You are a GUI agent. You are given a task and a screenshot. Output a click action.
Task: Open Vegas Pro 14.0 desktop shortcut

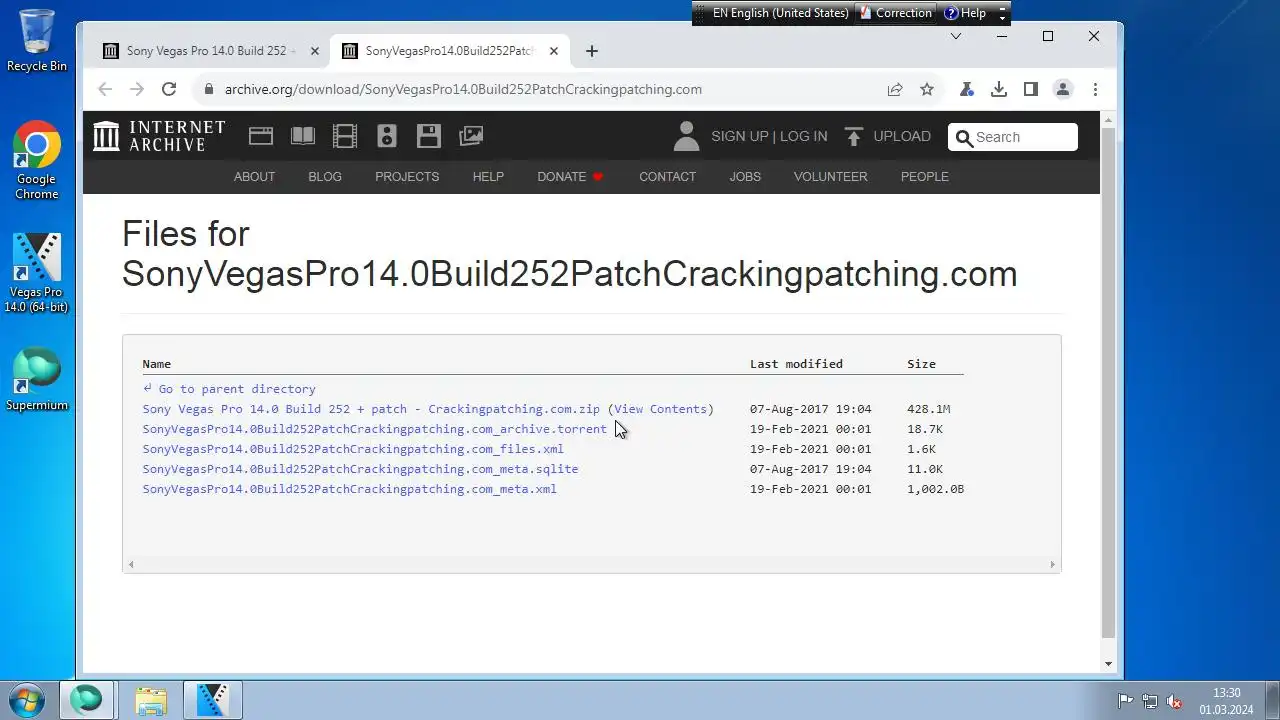(x=37, y=273)
